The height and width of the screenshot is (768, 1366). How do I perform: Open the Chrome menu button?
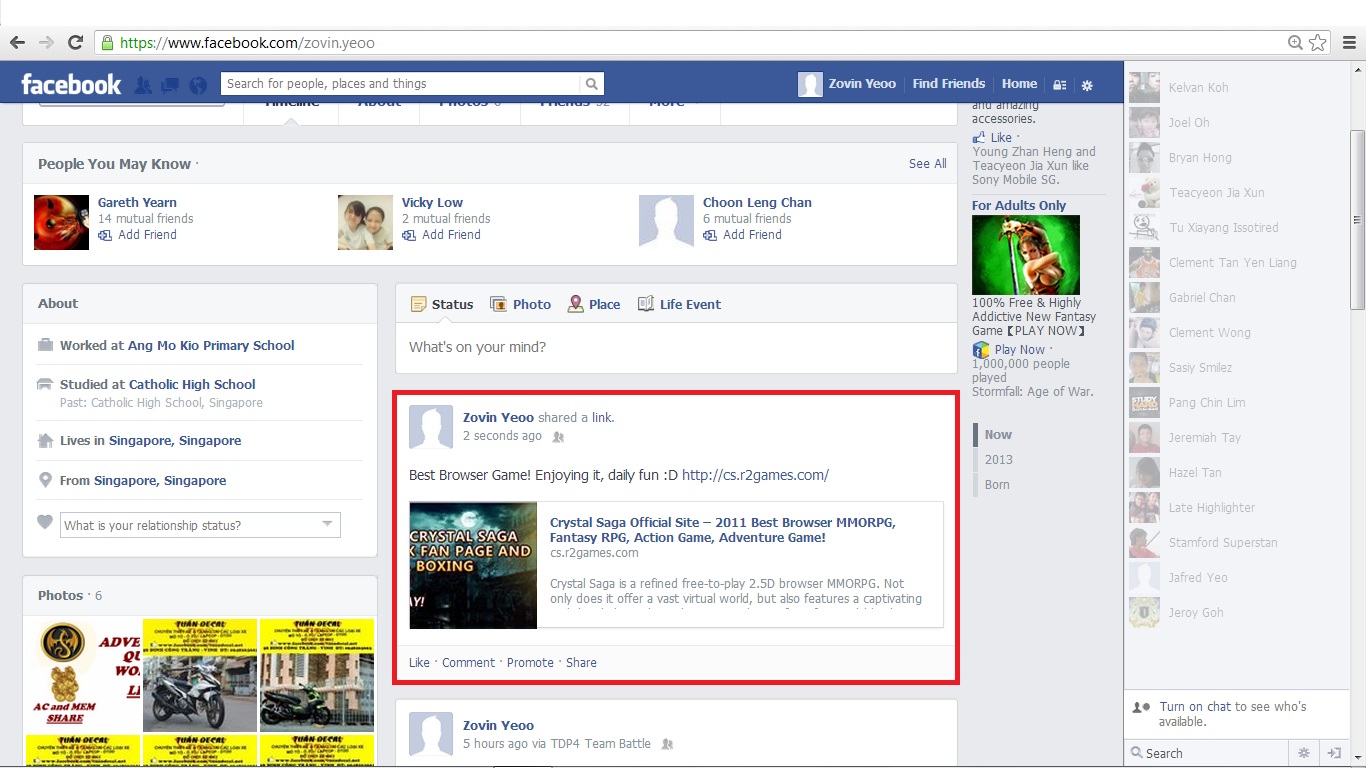pos(1349,42)
